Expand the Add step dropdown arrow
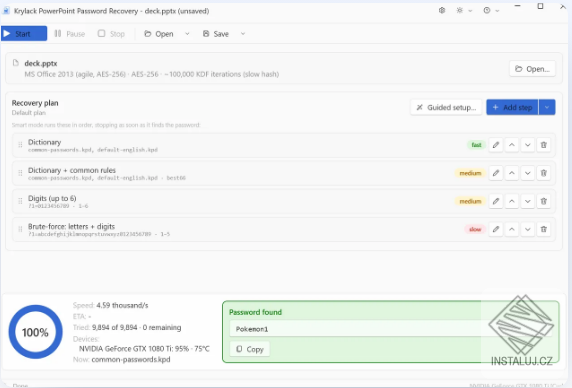Screen dimensions: 572x388 tap(547, 107)
